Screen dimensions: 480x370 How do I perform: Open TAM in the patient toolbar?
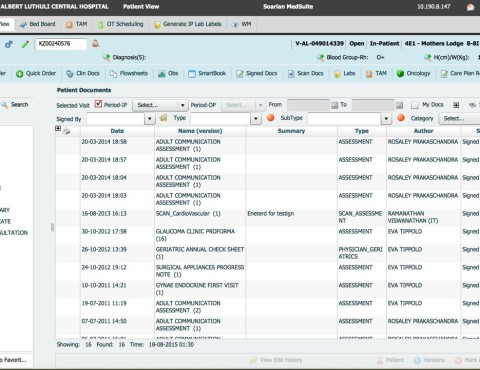376,74
